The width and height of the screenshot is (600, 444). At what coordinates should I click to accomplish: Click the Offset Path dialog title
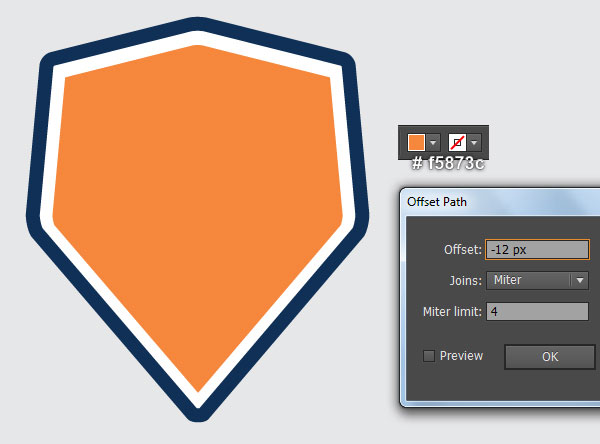coord(437,202)
